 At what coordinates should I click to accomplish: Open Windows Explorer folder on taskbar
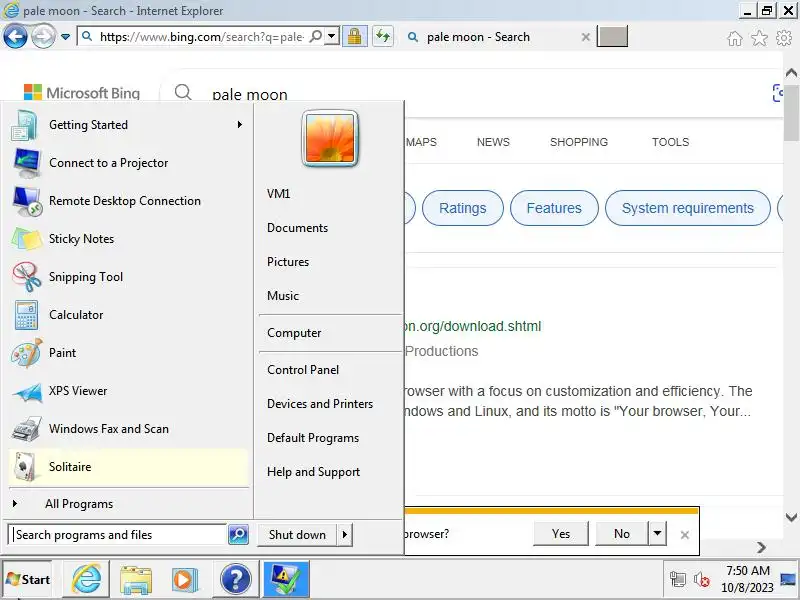136,579
